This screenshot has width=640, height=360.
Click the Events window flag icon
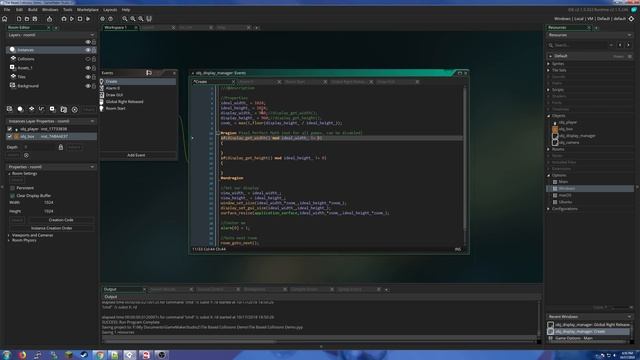click(149, 73)
